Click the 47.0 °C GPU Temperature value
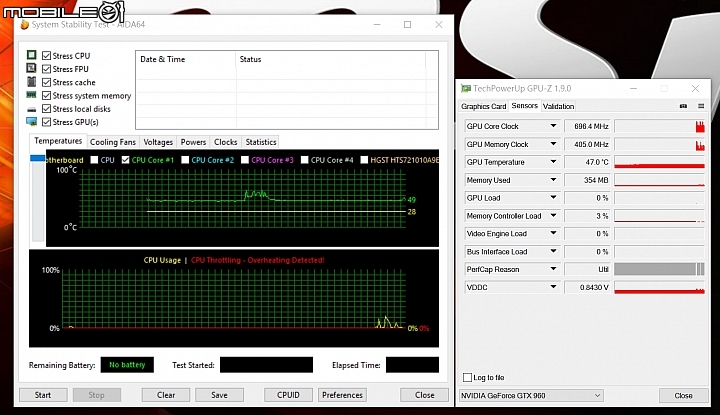The height and width of the screenshot is (415, 720). (587, 162)
